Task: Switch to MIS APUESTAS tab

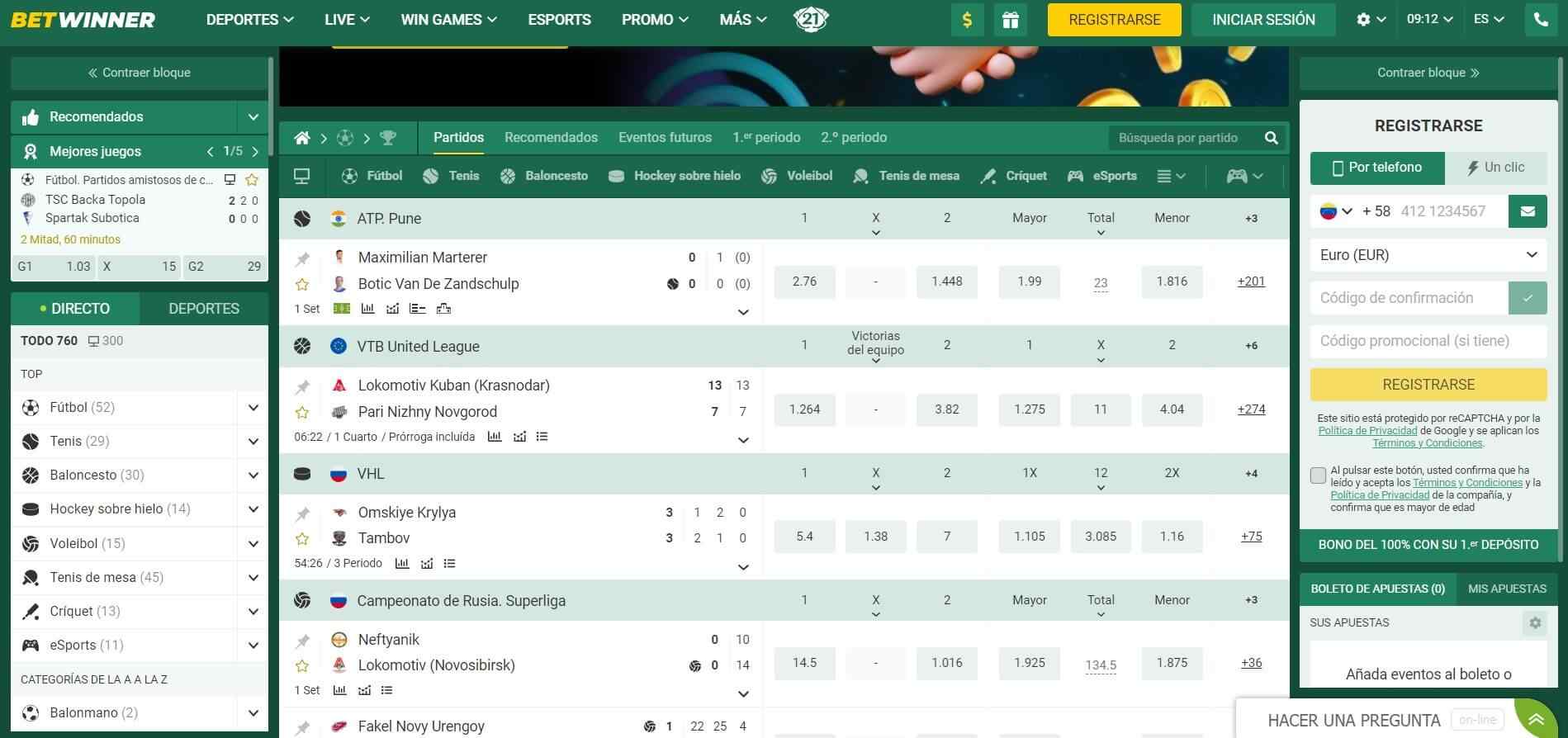Action: pyautogui.click(x=1507, y=589)
